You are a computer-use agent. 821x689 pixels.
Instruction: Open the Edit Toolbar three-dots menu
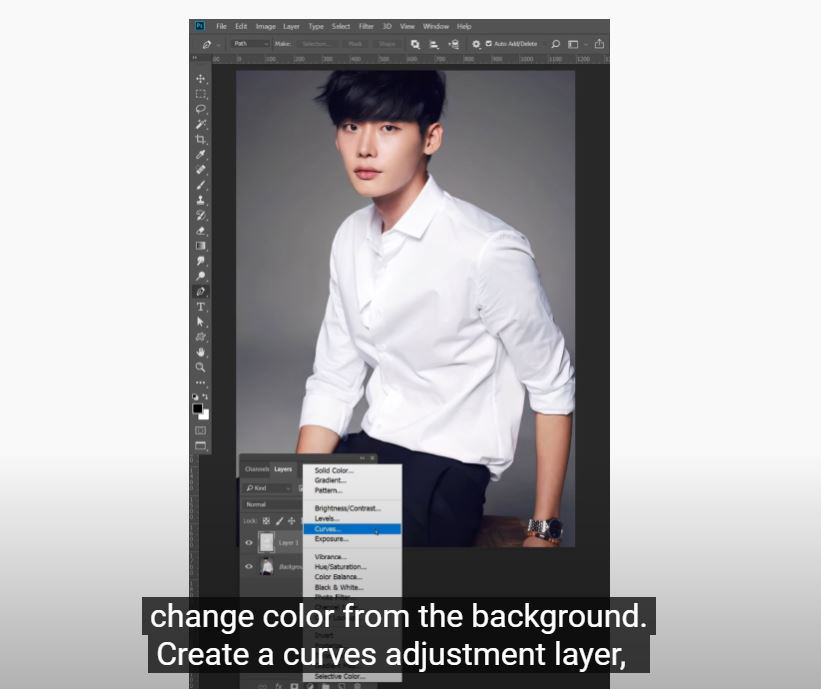[201, 383]
